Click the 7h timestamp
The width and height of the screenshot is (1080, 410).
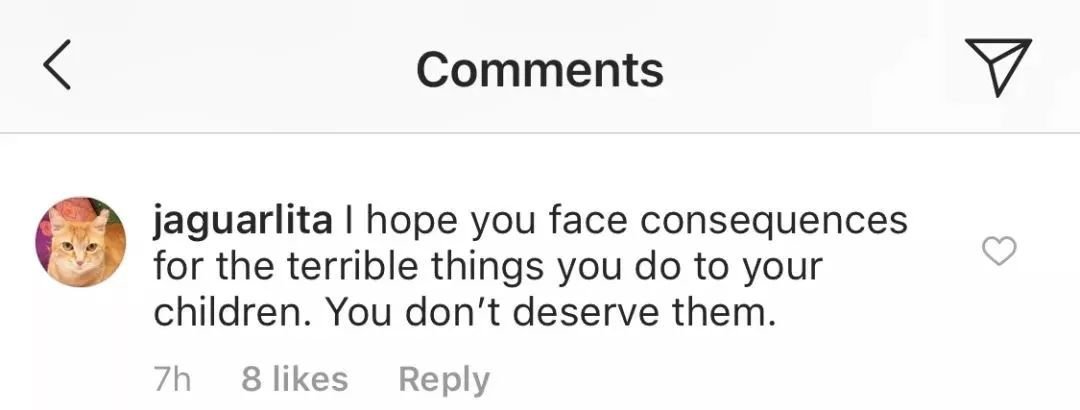tap(172, 379)
